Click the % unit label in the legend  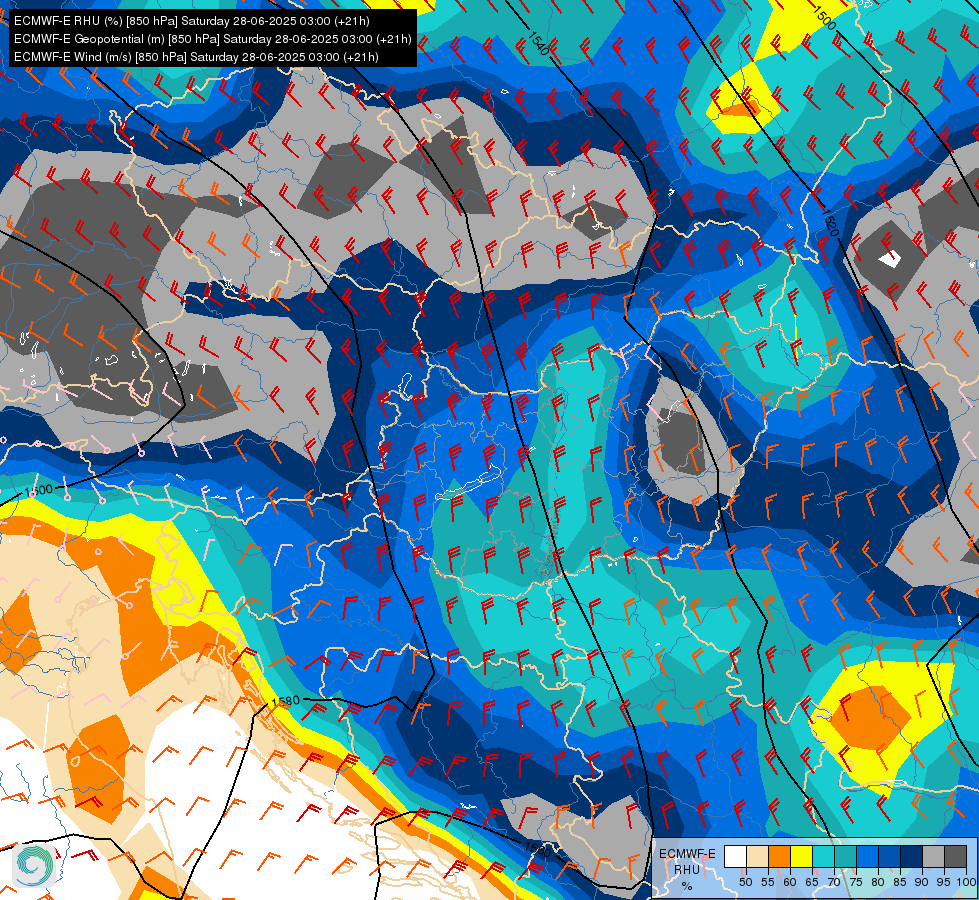pos(687,886)
